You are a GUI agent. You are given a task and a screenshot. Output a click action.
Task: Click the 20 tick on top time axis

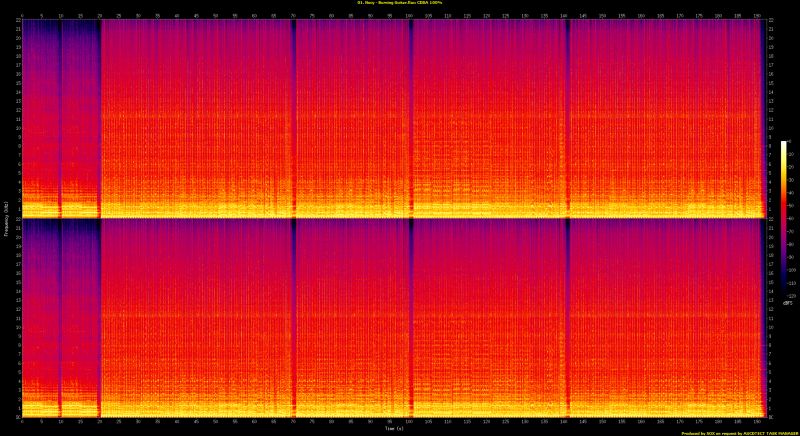point(99,15)
